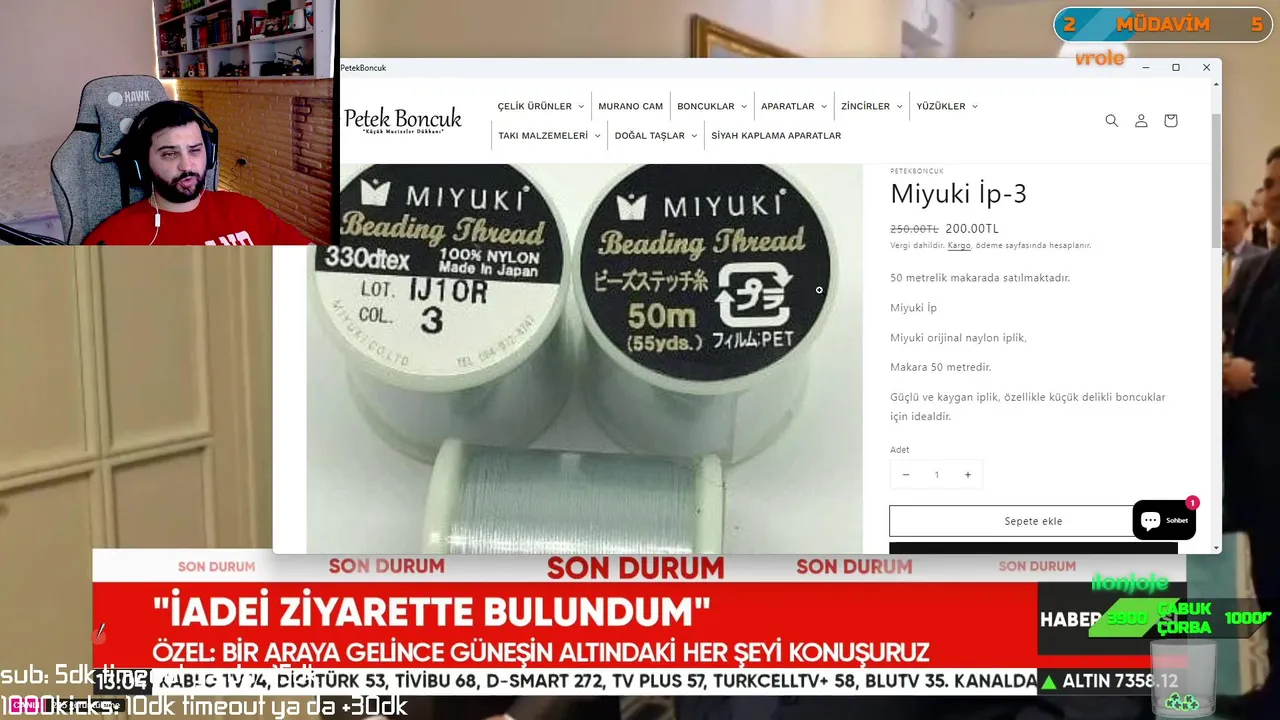Expand the BONCUKLAR dropdown
This screenshot has height=720, width=1280.
[712, 106]
